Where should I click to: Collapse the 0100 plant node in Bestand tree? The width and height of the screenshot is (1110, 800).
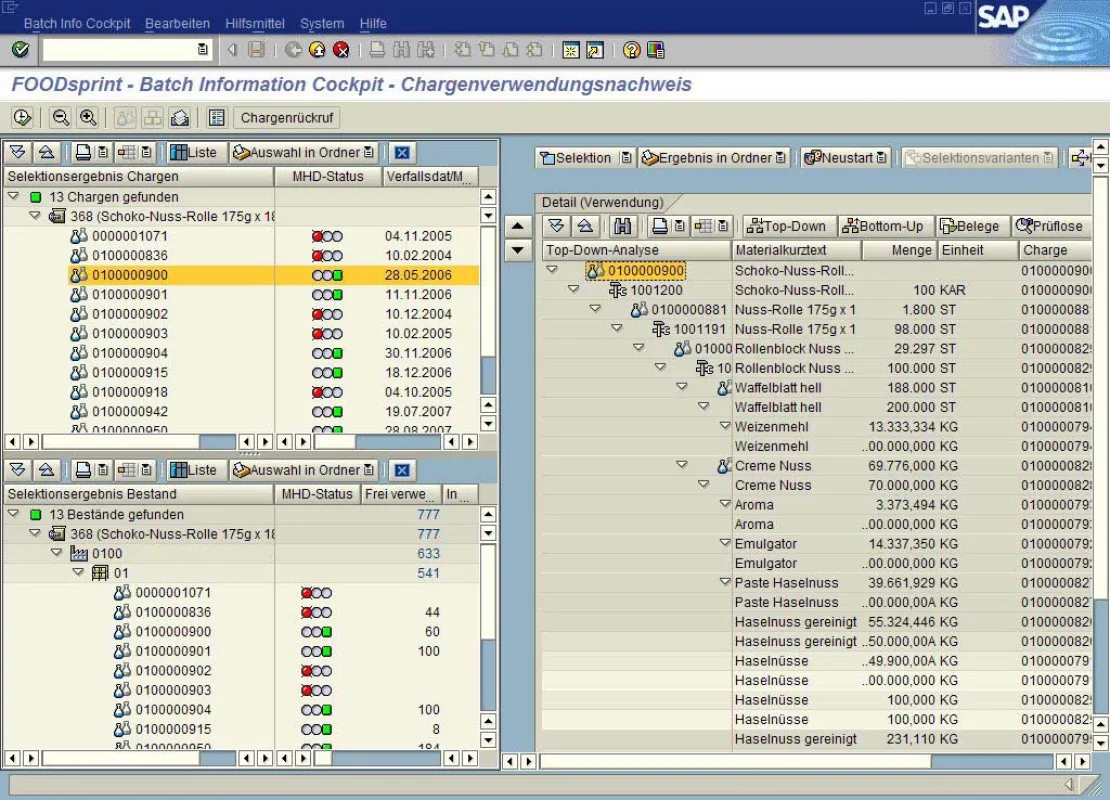57,553
